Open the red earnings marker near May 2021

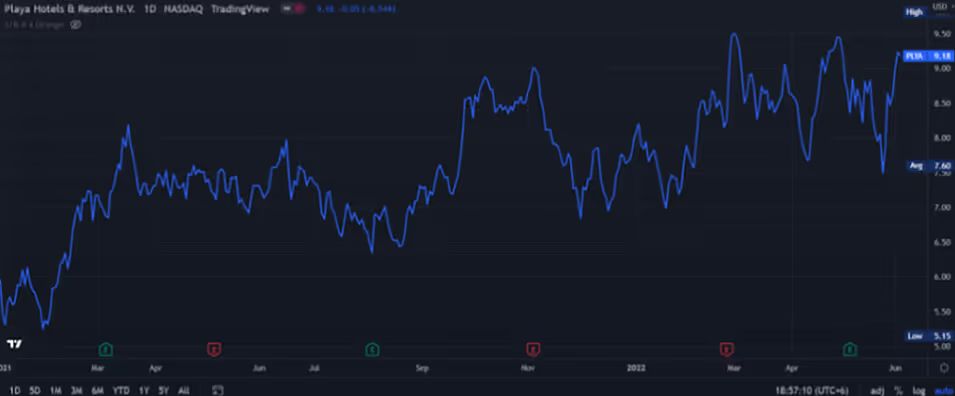coord(214,349)
